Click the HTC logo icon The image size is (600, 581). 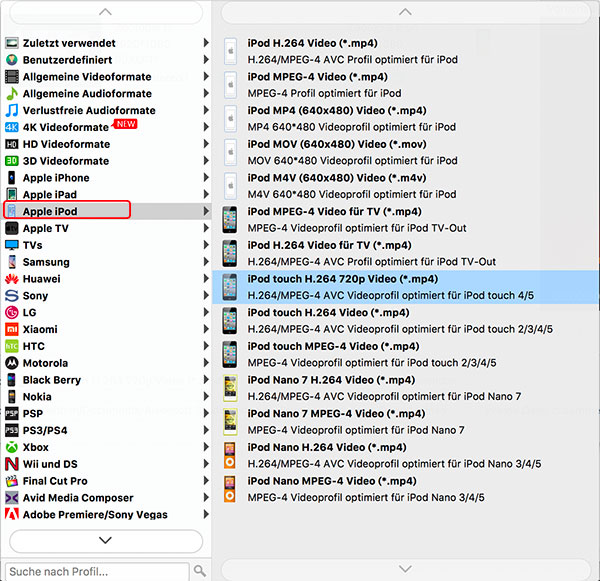[x=12, y=346]
